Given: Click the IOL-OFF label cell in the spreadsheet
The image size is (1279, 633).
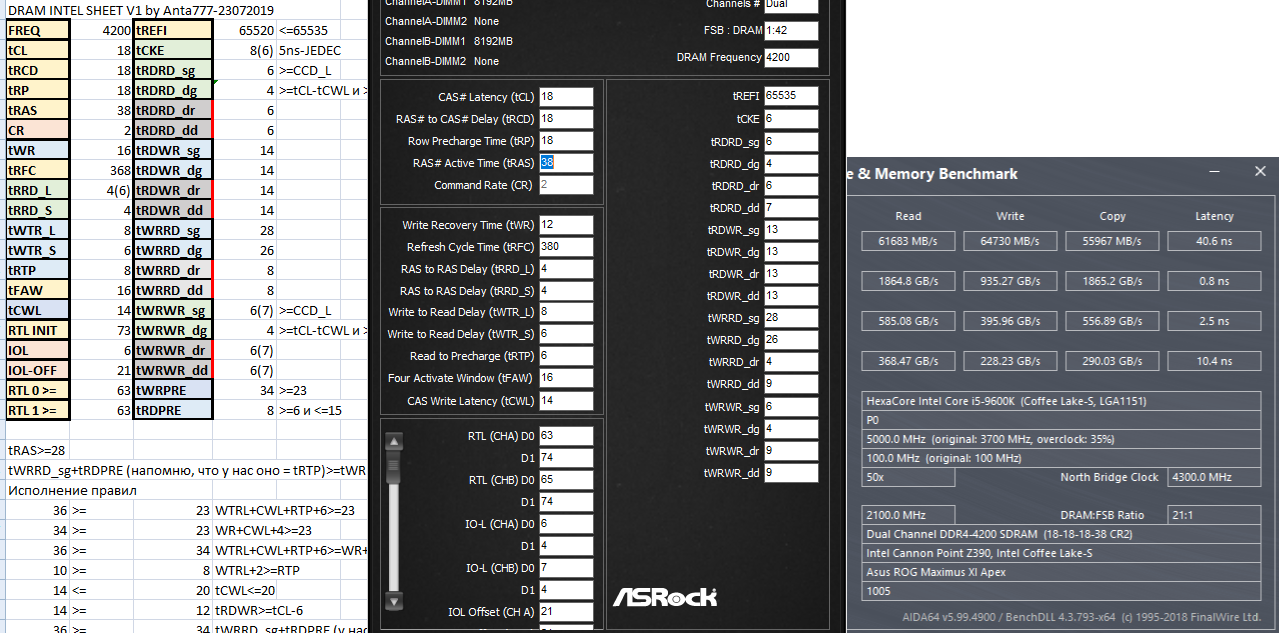Looking at the screenshot, I should click(x=38, y=371).
